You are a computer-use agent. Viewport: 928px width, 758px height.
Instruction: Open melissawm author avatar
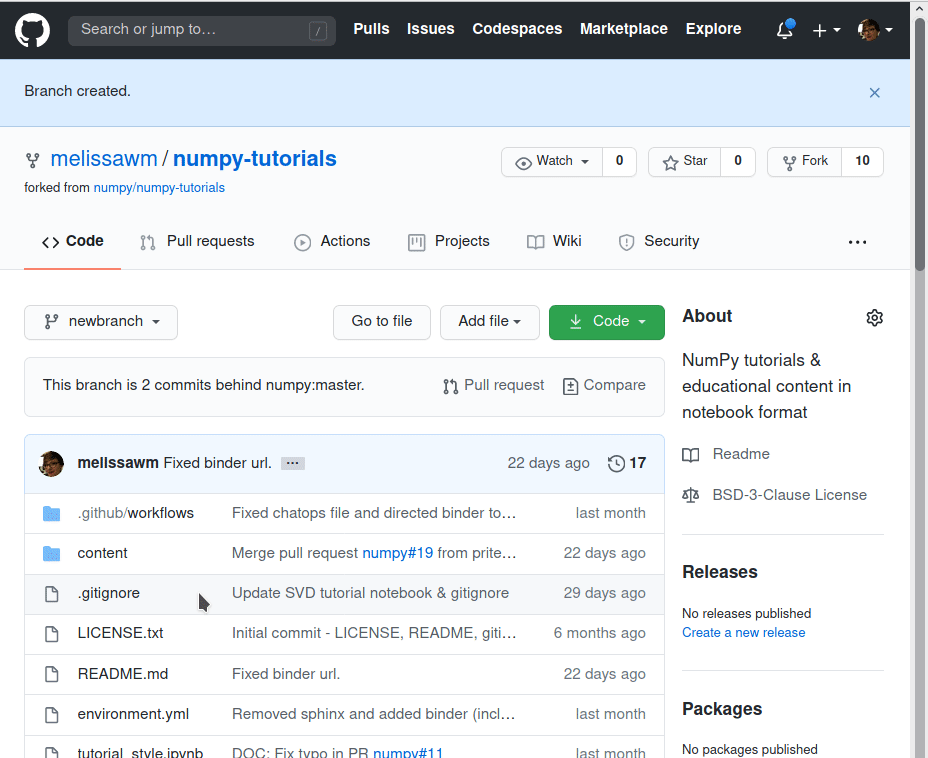coord(52,463)
